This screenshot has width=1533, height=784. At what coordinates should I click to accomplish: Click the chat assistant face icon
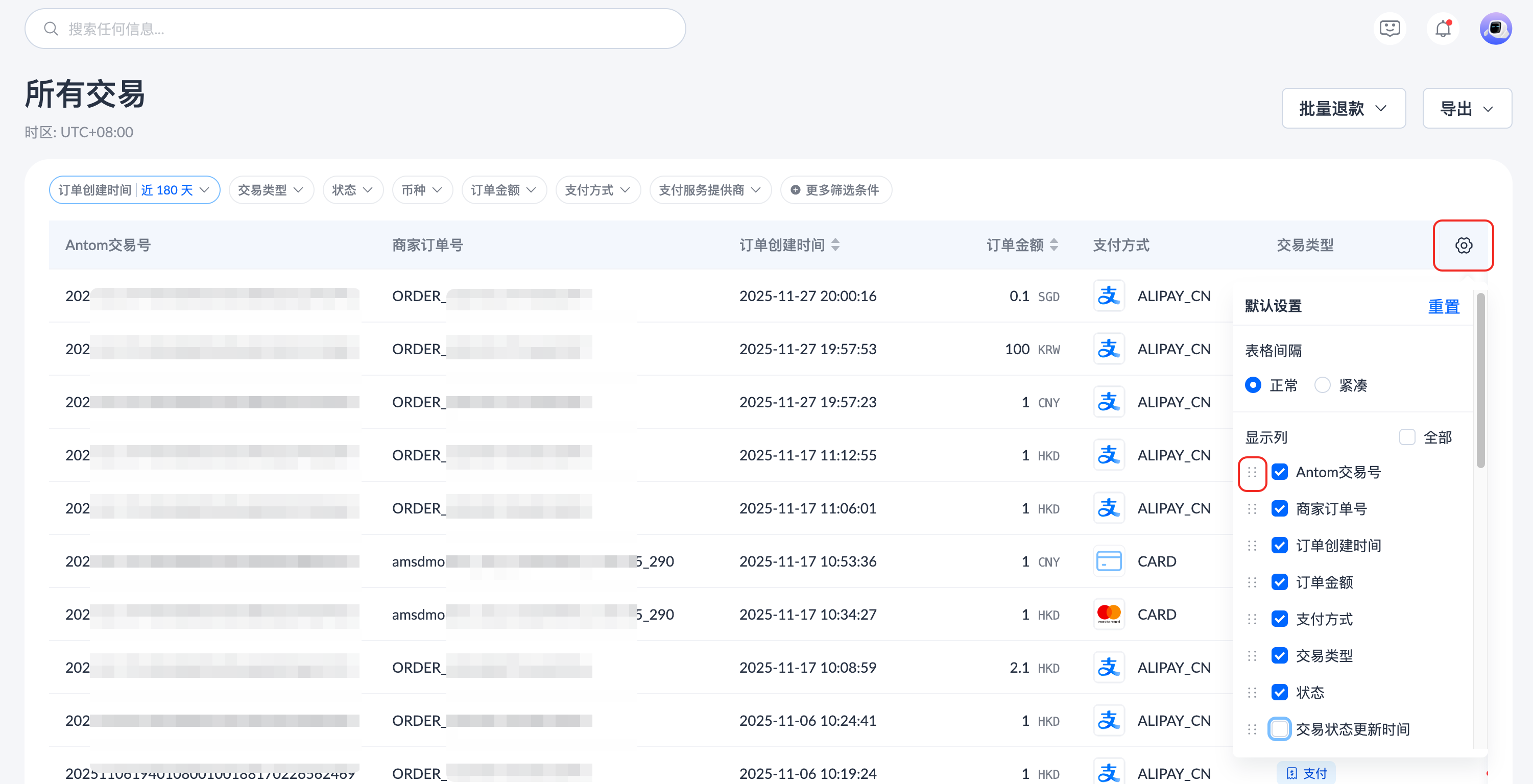pyautogui.click(x=1390, y=29)
